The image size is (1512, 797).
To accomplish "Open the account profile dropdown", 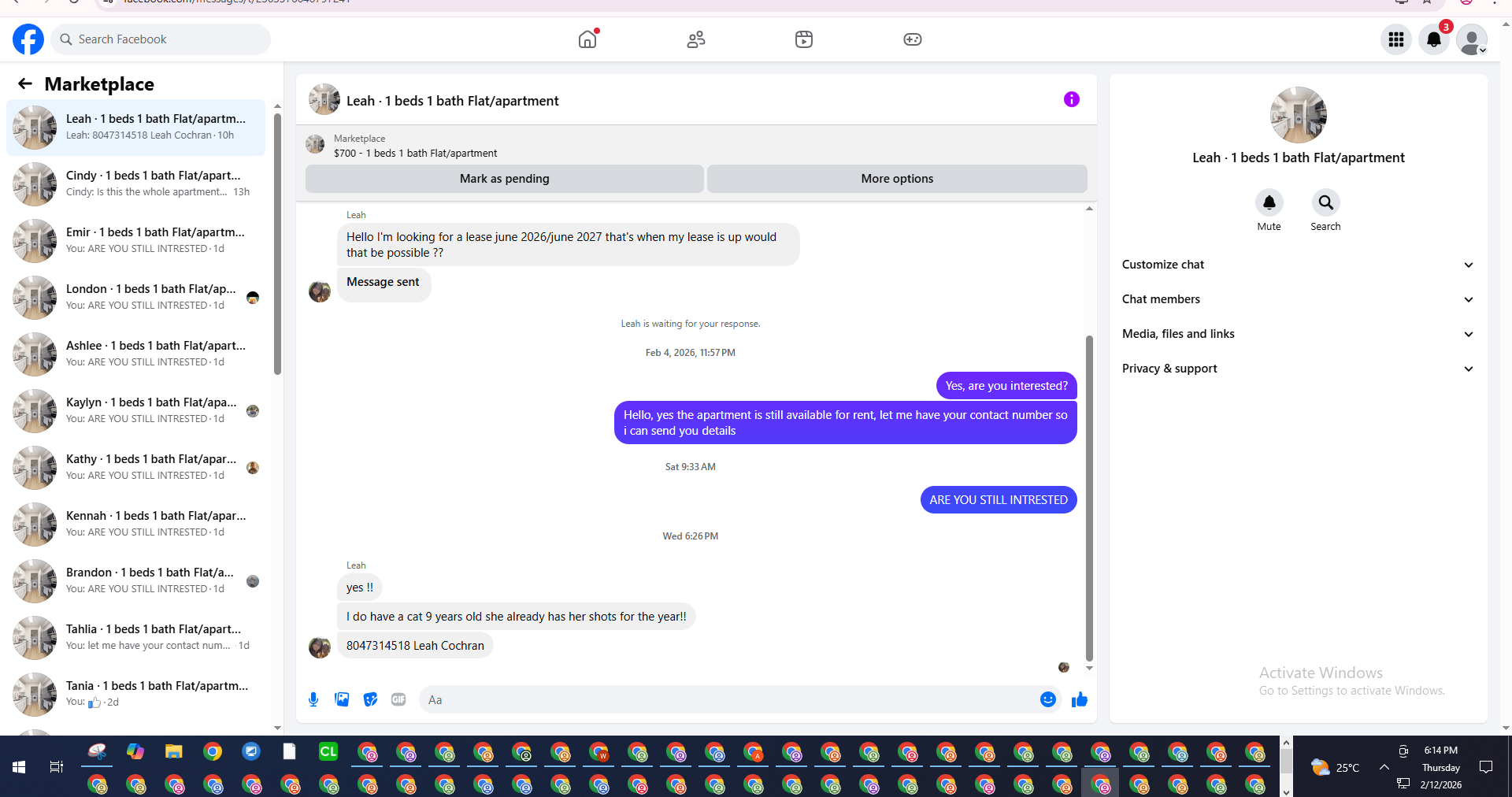I will (x=1472, y=39).
